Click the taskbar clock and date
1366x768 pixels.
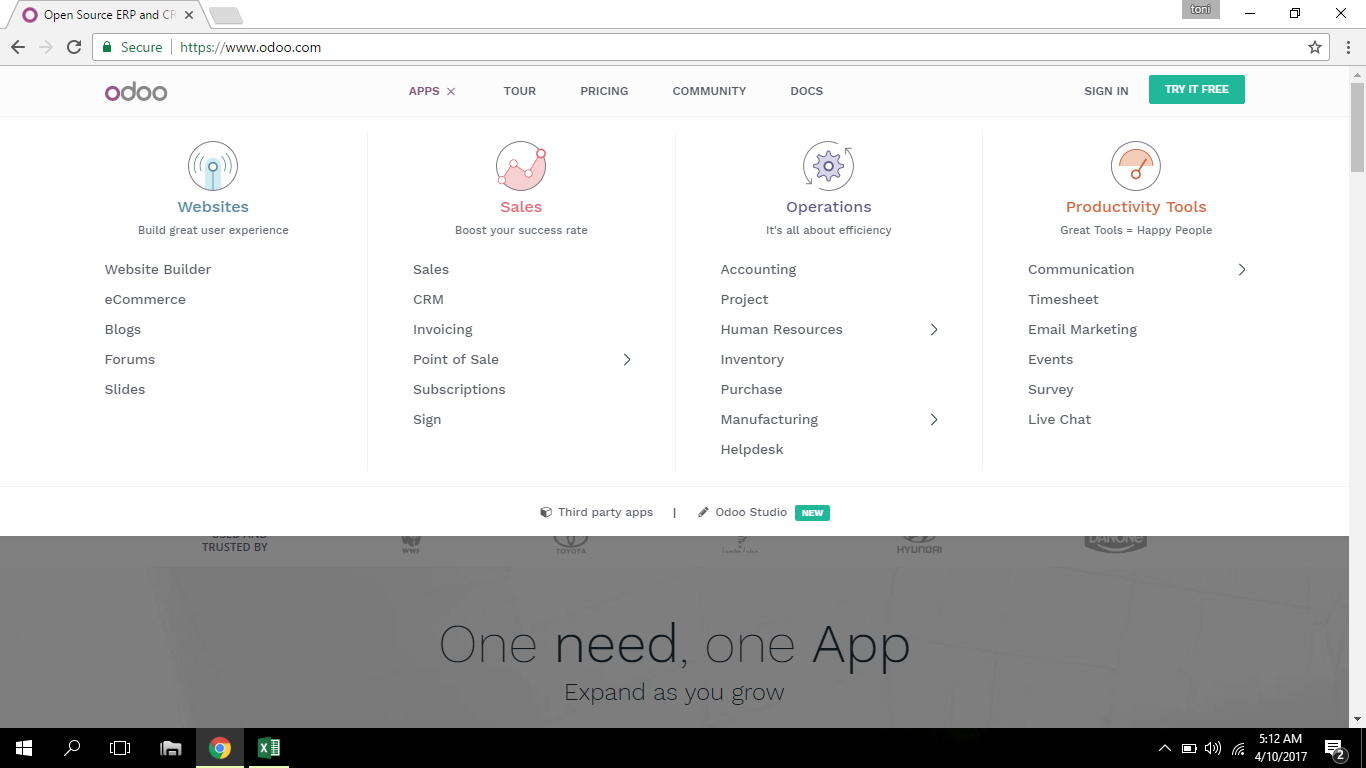coord(1280,748)
